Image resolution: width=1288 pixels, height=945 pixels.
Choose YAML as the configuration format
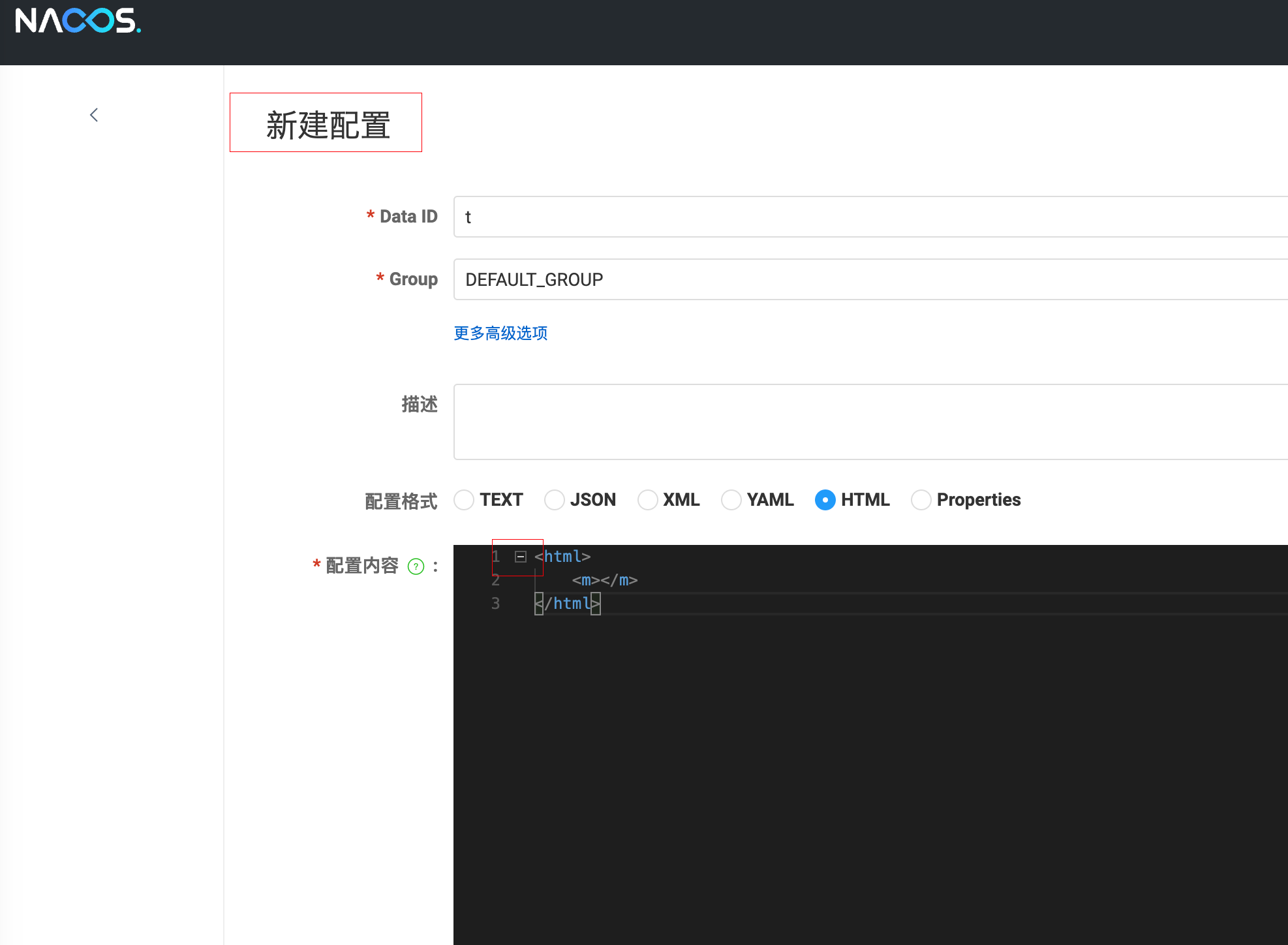click(x=731, y=499)
